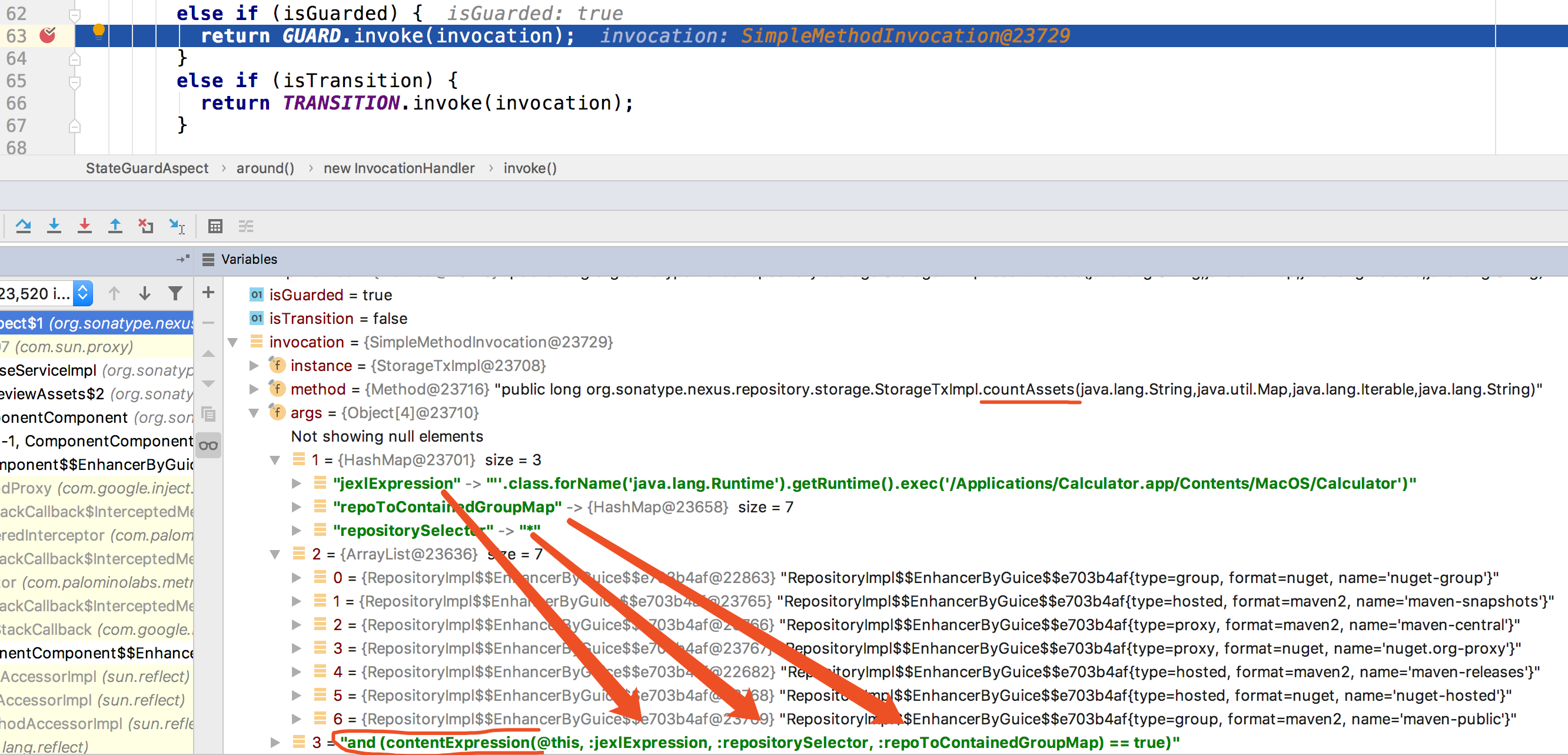Click the duplicate watch copy icon
1568x755 pixels.
208,415
